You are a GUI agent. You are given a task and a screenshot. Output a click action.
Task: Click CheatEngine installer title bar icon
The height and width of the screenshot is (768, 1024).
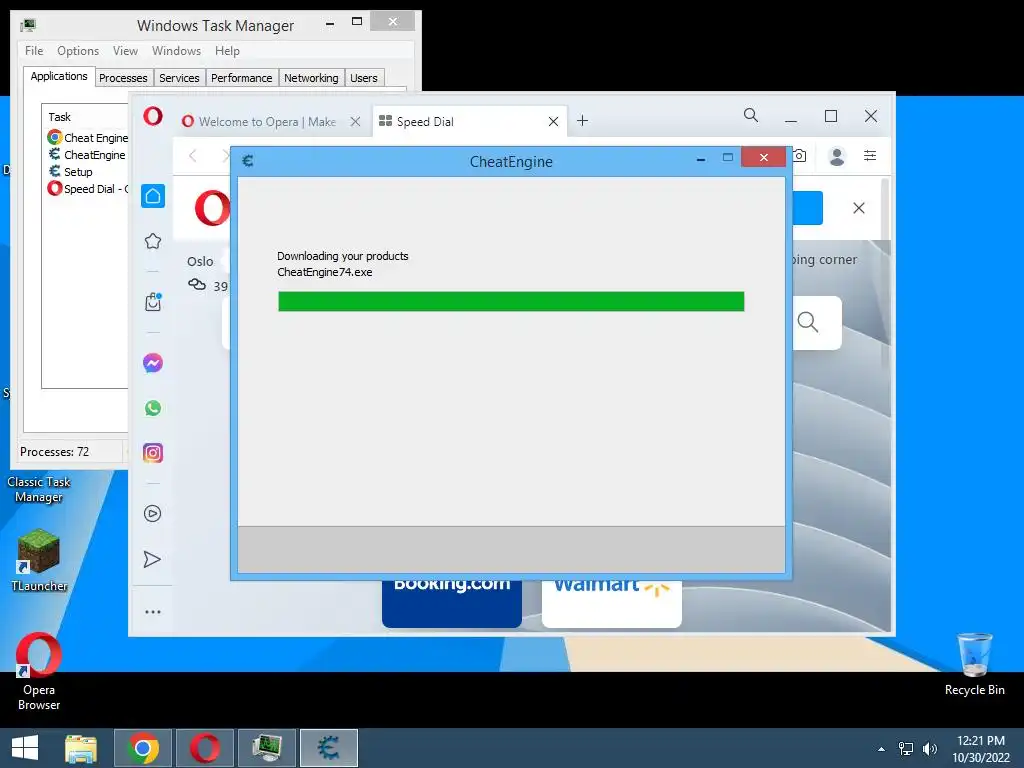(248, 161)
